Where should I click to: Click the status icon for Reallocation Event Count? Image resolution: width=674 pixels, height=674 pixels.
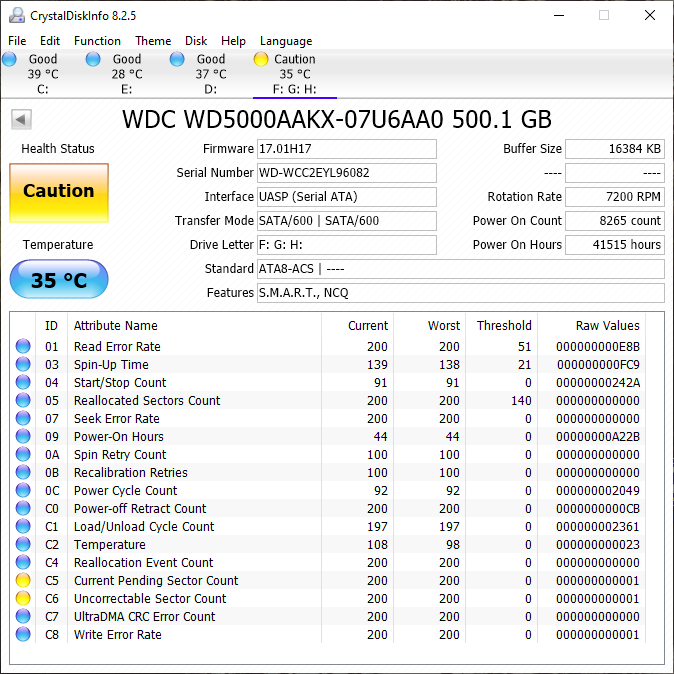pyautogui.click(x=23, y=562)
